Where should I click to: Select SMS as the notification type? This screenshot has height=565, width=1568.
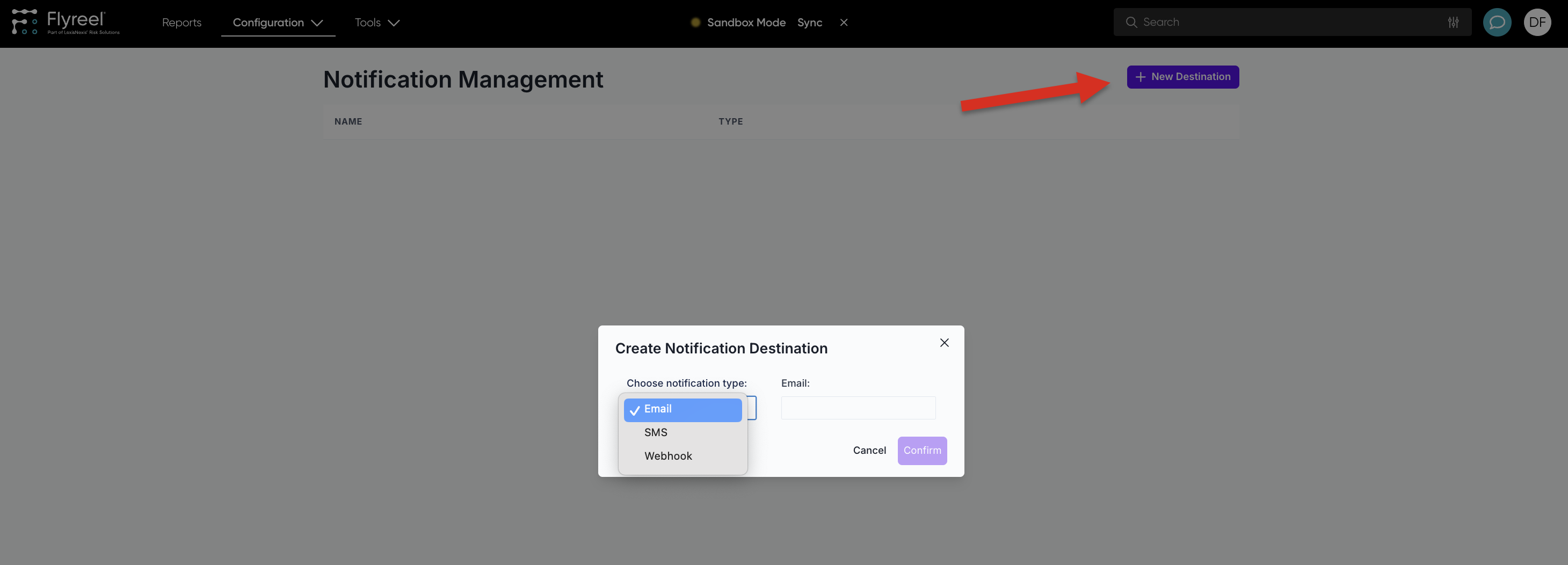pyautogui.click(x=656, y=432)
